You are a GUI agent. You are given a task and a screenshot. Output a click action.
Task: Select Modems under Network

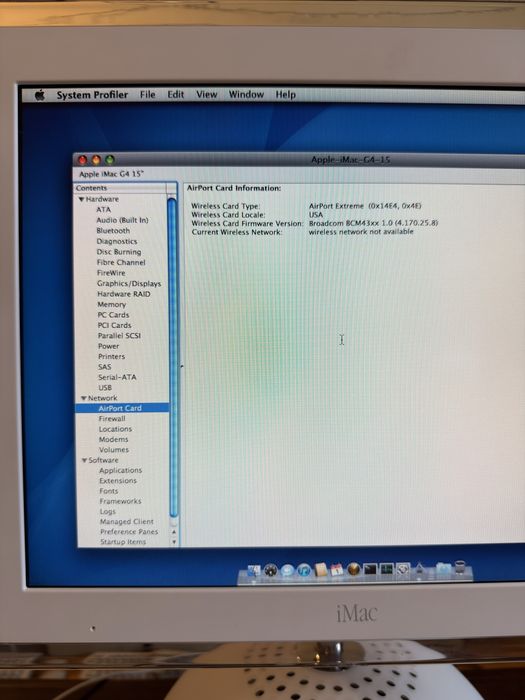113,439
